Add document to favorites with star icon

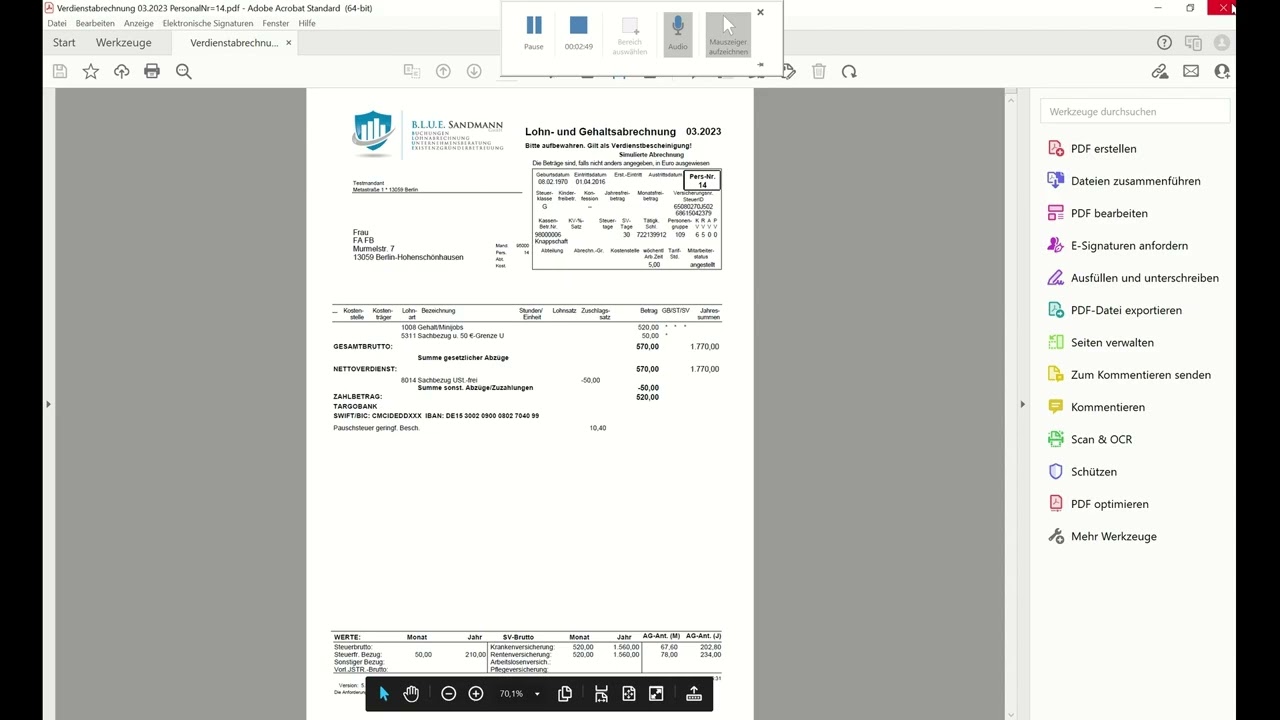click(91, 71)
